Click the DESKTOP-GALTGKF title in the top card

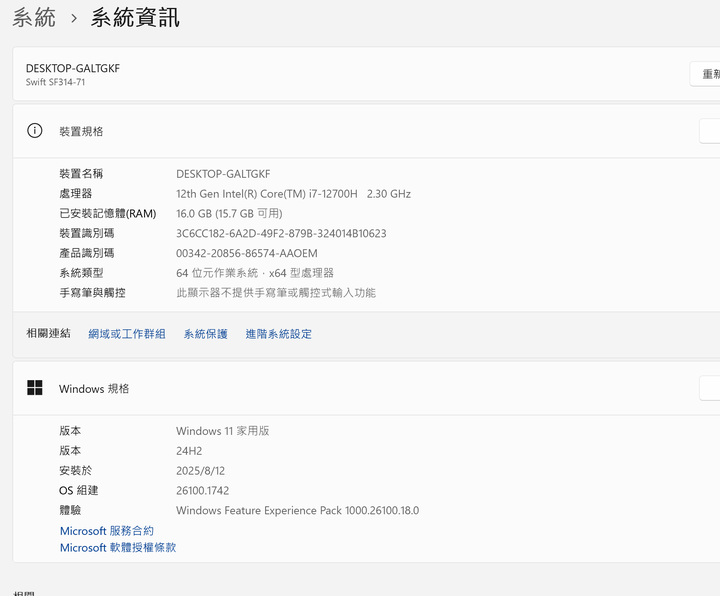click(73, 68)
